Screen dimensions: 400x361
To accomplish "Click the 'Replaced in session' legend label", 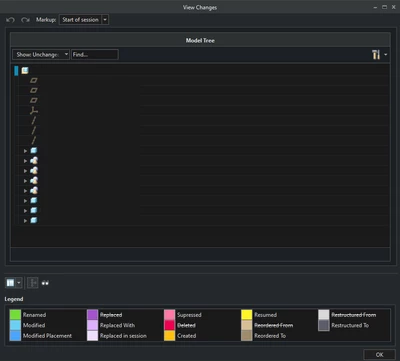I will 123,336.
